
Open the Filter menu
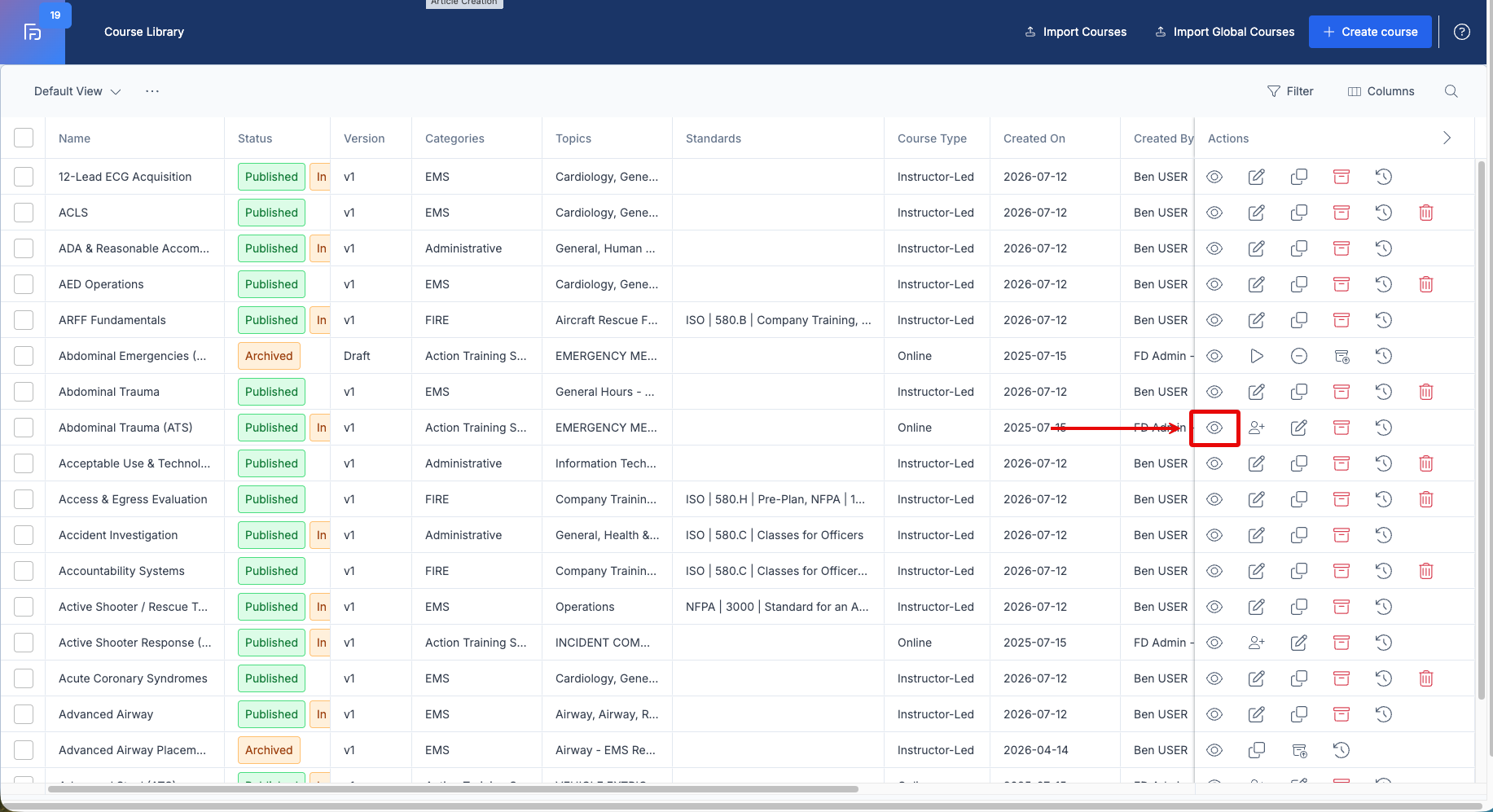(1291, 91)
